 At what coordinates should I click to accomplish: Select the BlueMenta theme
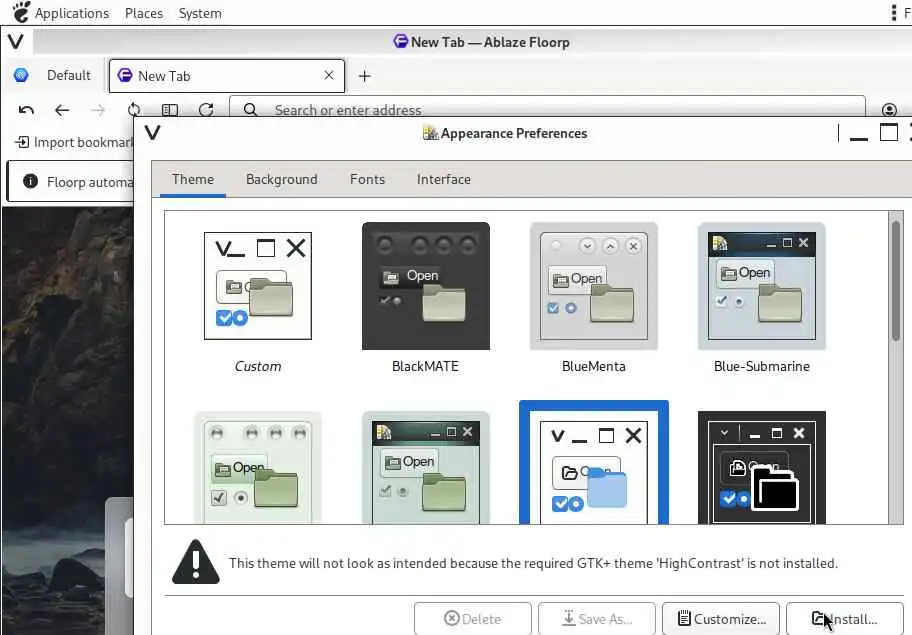(593, 286)
